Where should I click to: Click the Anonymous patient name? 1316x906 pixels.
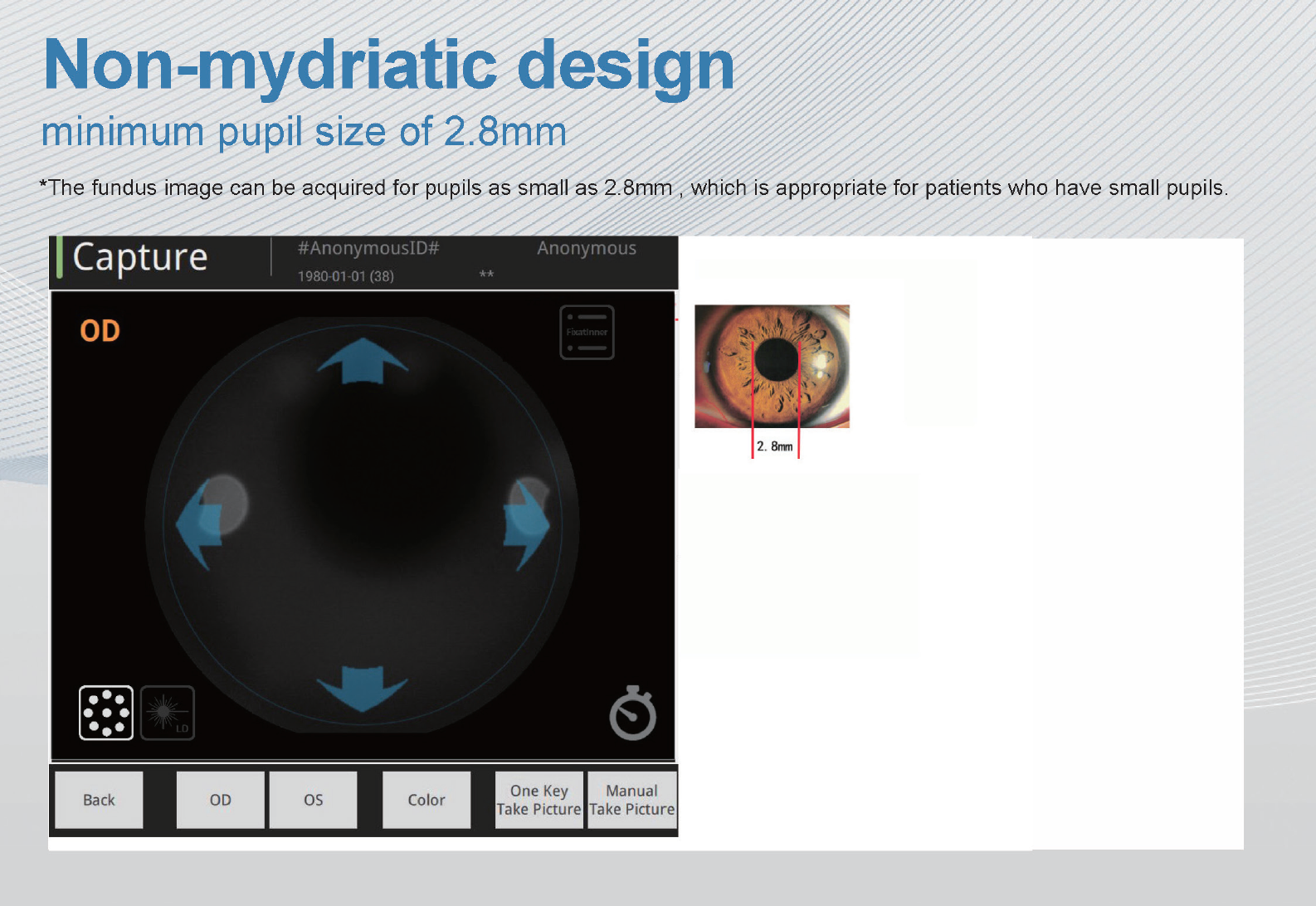tap(587, 248)
